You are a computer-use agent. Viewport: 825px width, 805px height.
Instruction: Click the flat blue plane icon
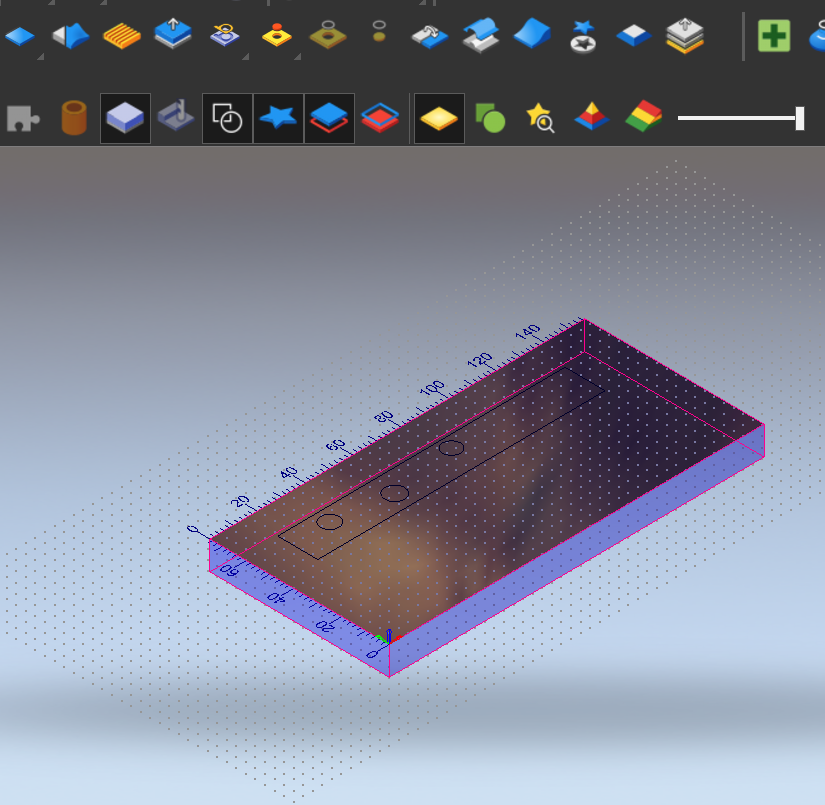coord(19,36)
